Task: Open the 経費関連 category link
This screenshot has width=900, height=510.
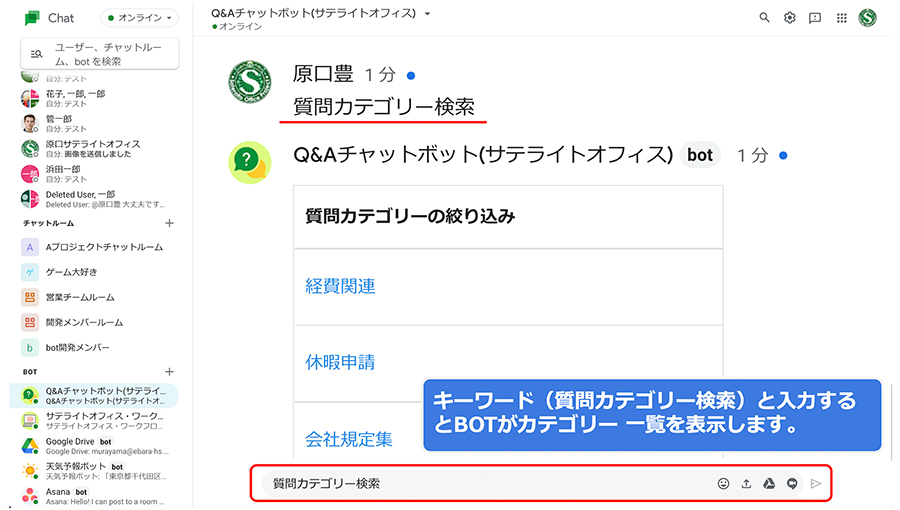Action: coord(340,286)
